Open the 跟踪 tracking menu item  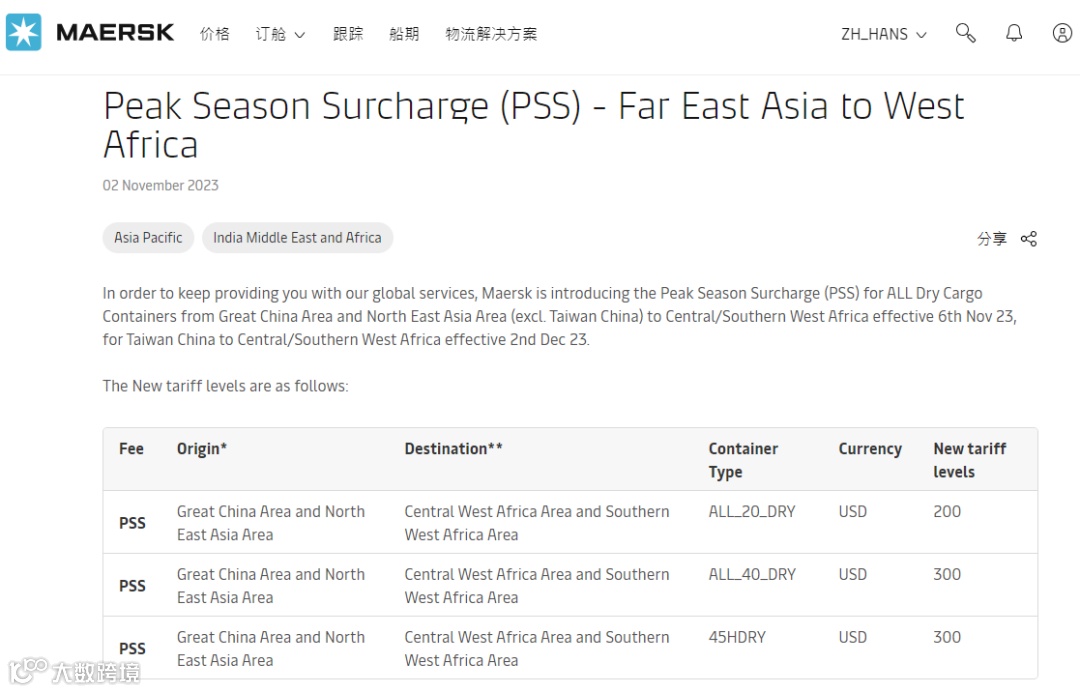click(348, 34)
